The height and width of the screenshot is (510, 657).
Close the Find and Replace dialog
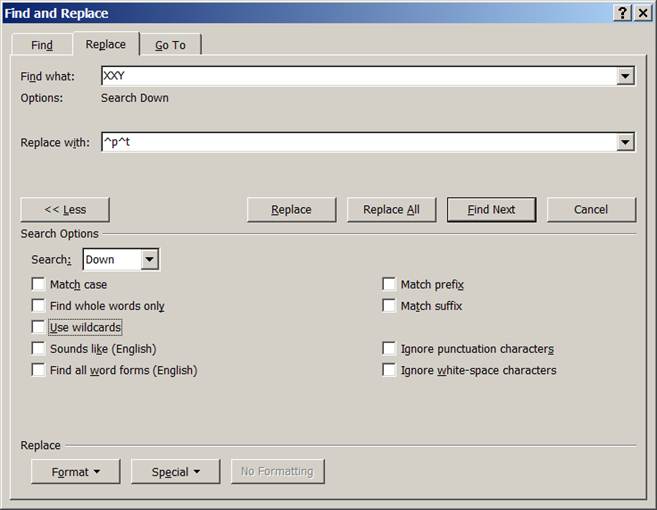point(642,13)
